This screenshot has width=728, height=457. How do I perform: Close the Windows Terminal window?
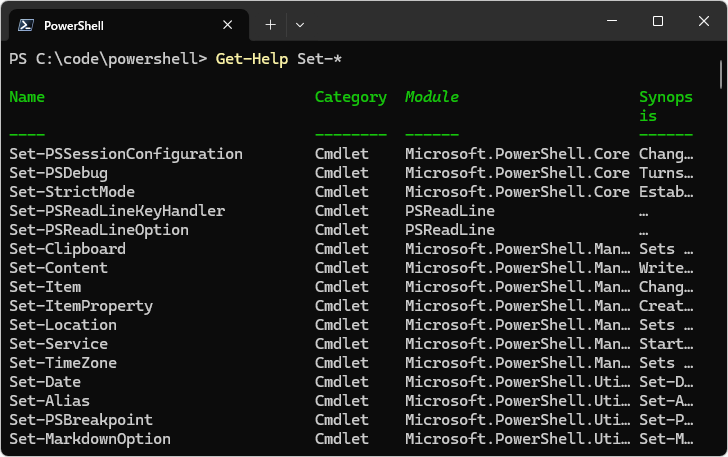coord(703,22)
